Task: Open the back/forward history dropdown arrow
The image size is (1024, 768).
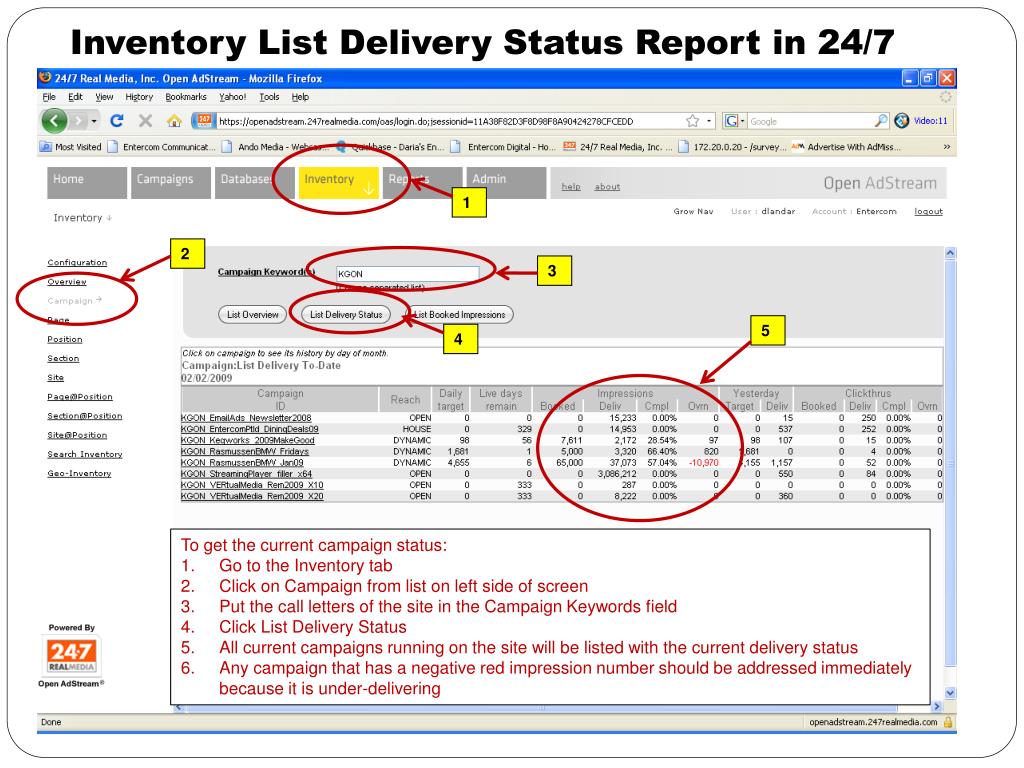Action: 94,121
